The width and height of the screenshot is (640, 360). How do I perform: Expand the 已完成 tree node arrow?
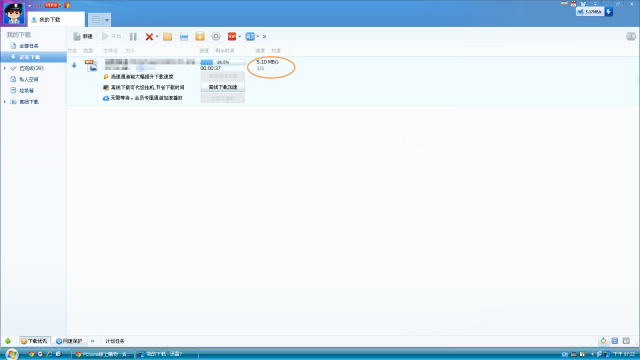5,68
